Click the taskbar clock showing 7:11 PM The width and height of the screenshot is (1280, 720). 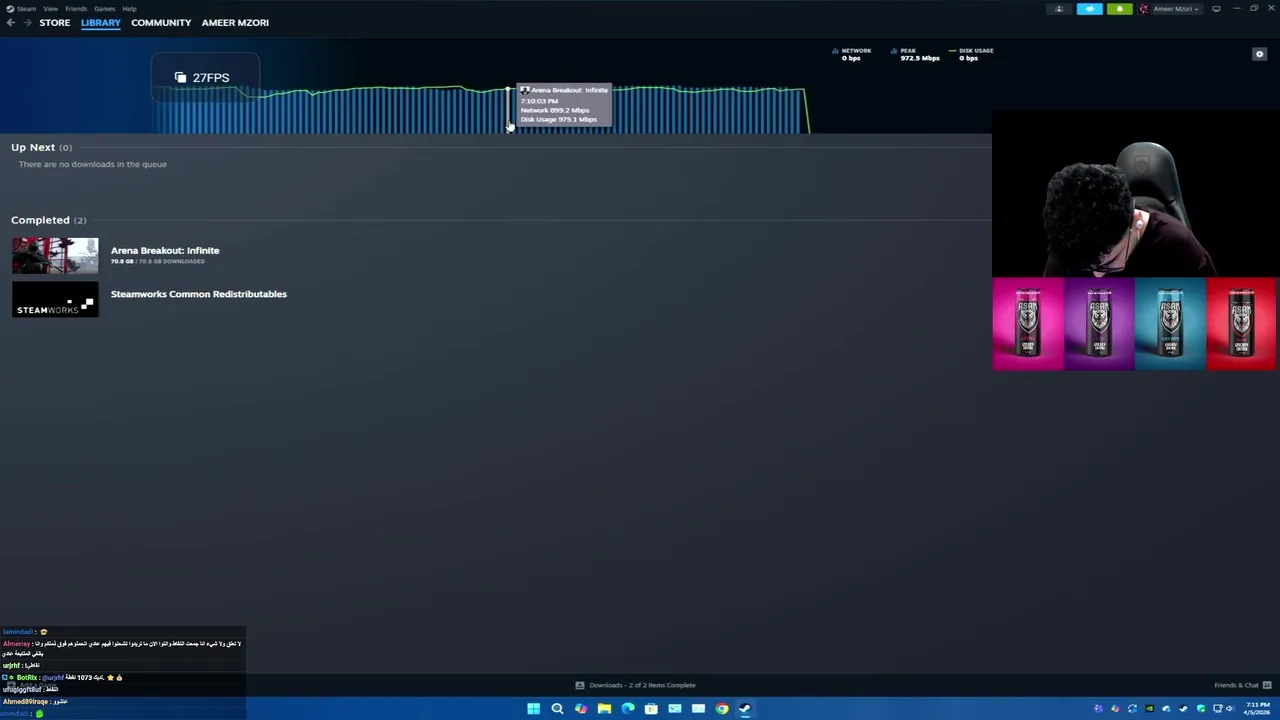click(1257, 708)
